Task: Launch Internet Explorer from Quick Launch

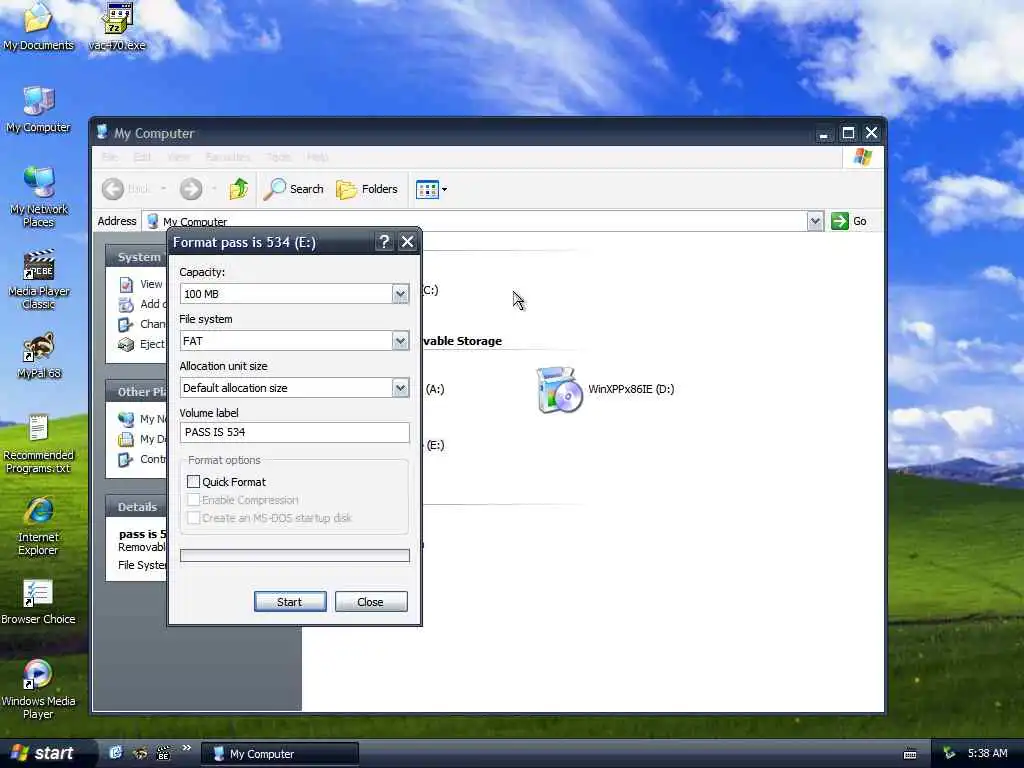Action: [116, 753]
